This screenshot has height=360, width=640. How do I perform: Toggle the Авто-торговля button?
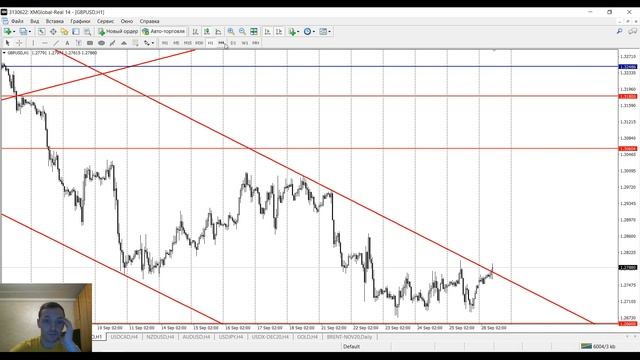pos(163,31)
